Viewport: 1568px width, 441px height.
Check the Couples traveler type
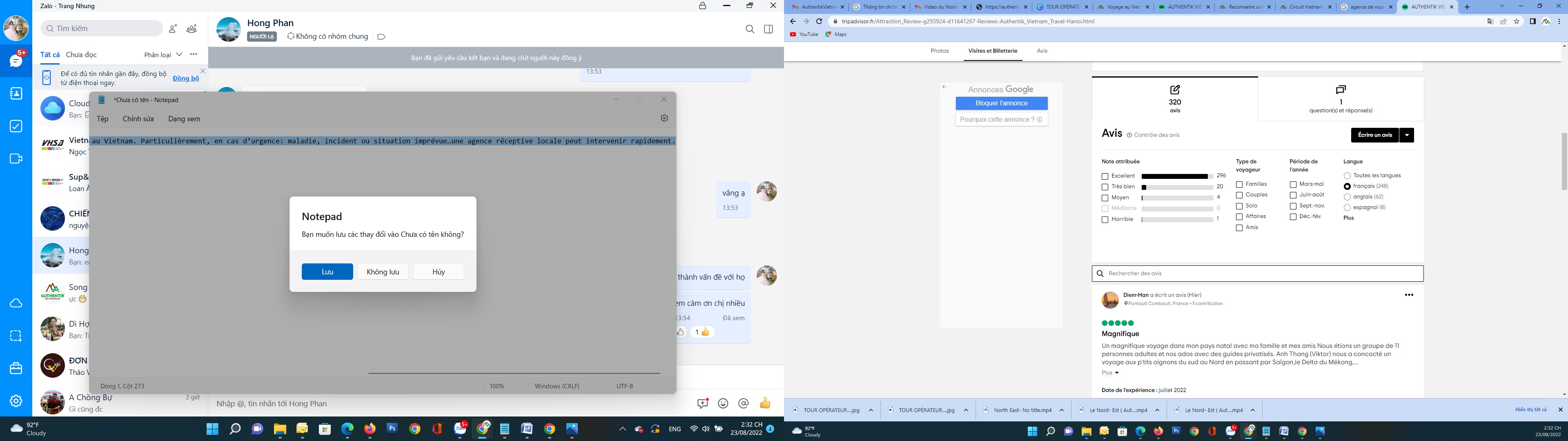click(1239, 196)
